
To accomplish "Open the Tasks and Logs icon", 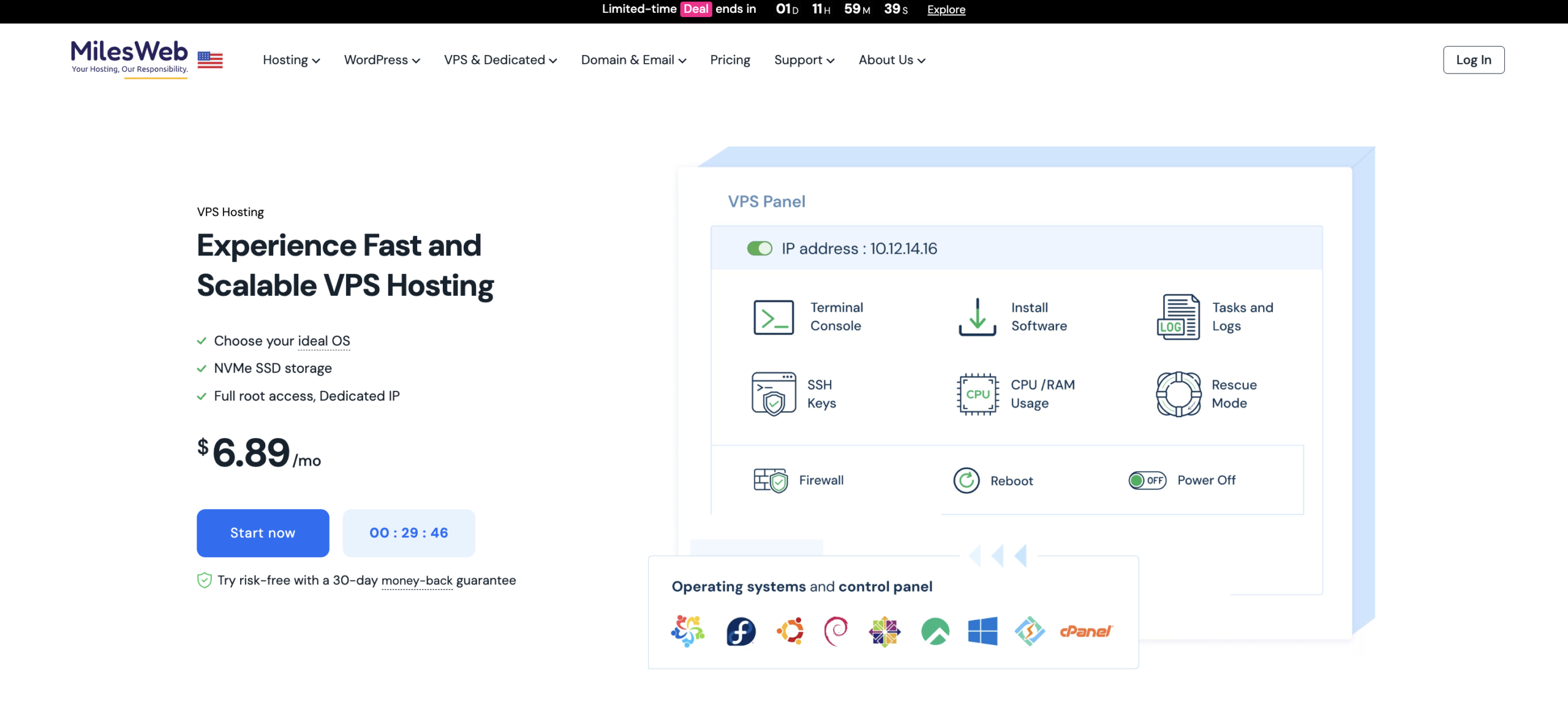I will (x=1178, y=317).
